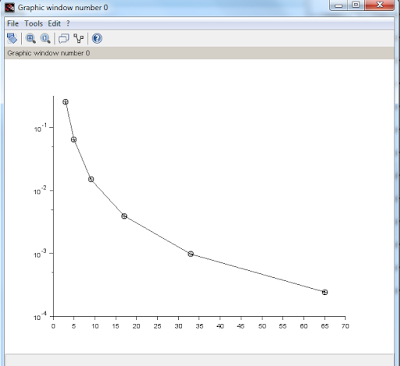Viewport: 400px width, 366px height.
Task: Click the Scilab logo in title bar
Action: coord(10,7)
